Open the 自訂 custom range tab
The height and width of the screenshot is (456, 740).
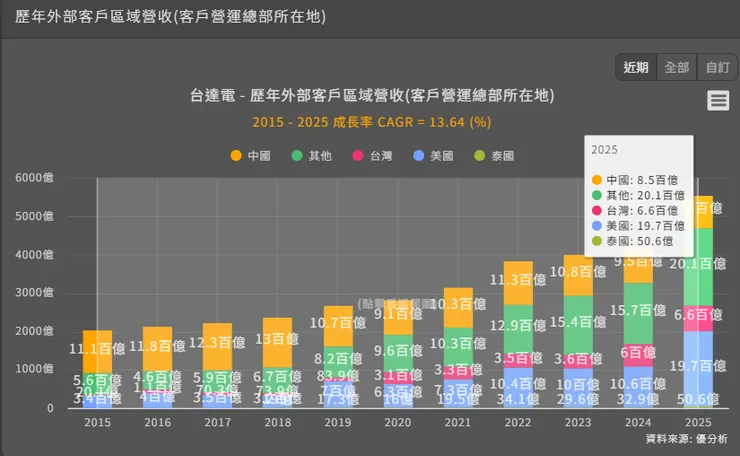click(717, 67)
